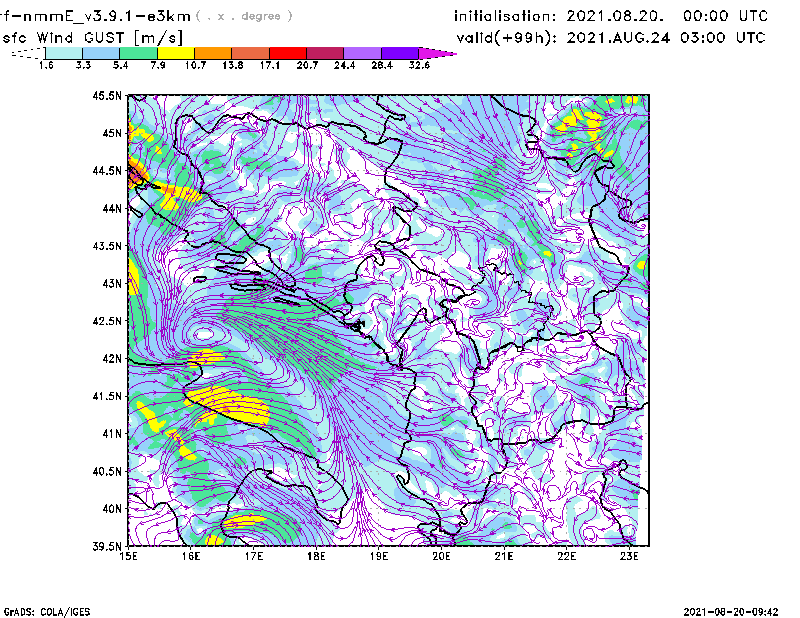
Task: Click the orange 10.7–13.8 legend swatch
Action: [213, 53]
